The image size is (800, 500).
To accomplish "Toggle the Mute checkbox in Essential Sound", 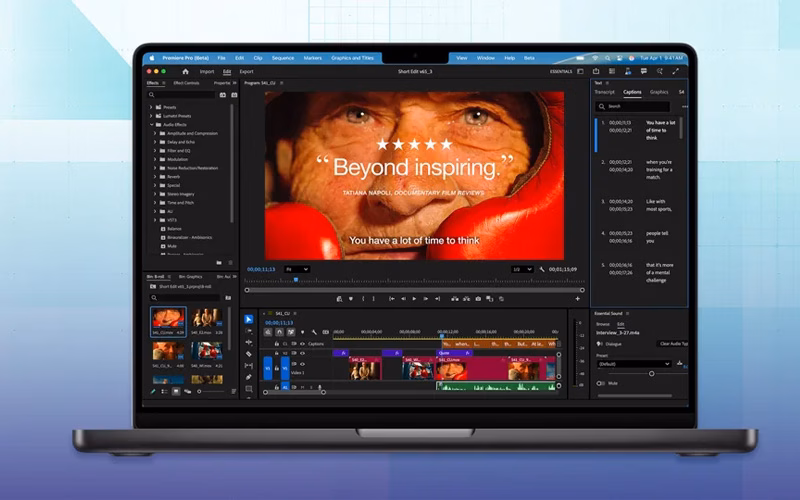I will pyautogui.click(x=601, y=383).
